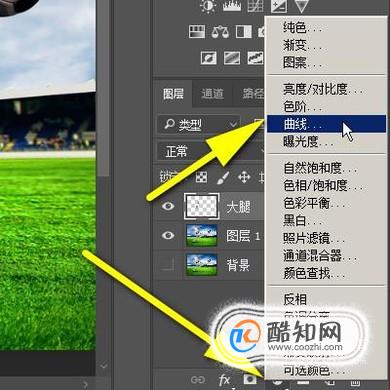Show the 背景 layer via its visibility box
Screen dimensions: 390x390
[x=168, y=265]
